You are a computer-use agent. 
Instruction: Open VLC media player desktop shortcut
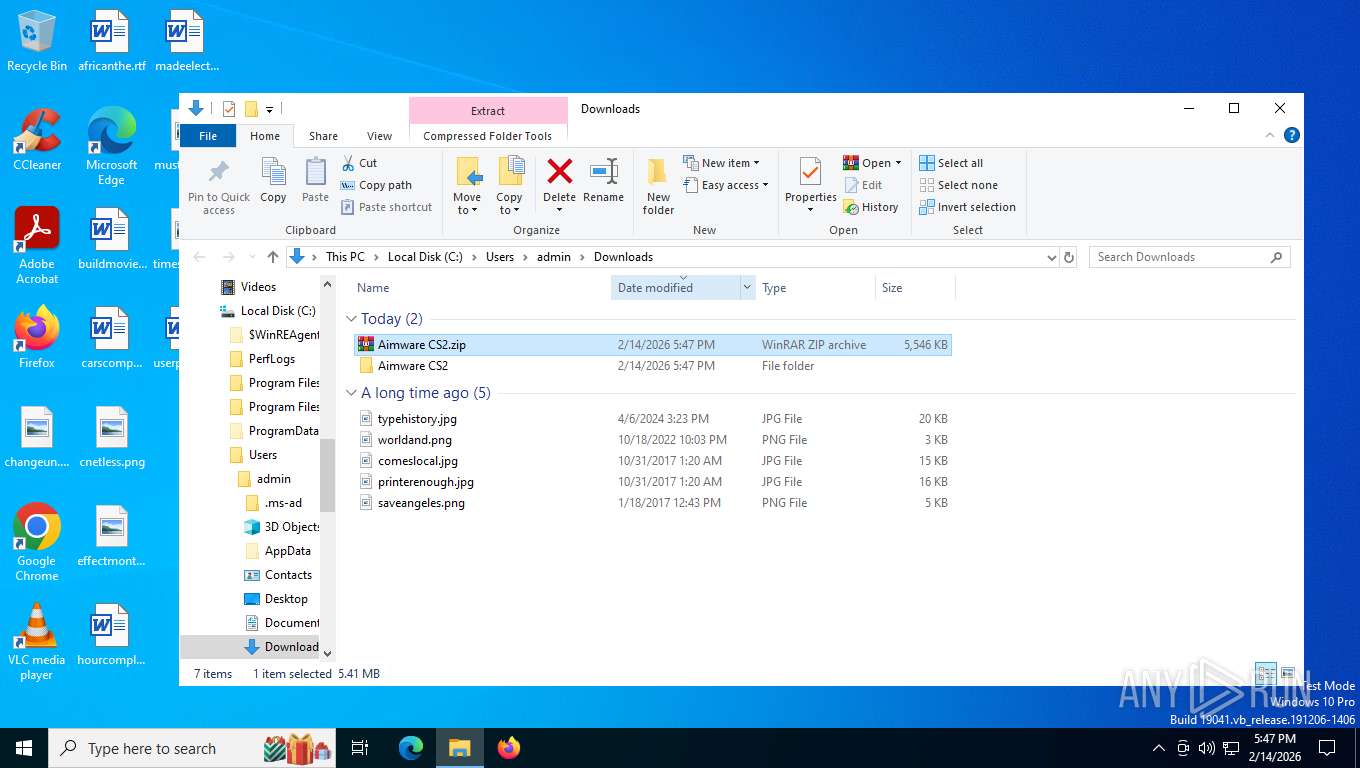pos(37,642)
